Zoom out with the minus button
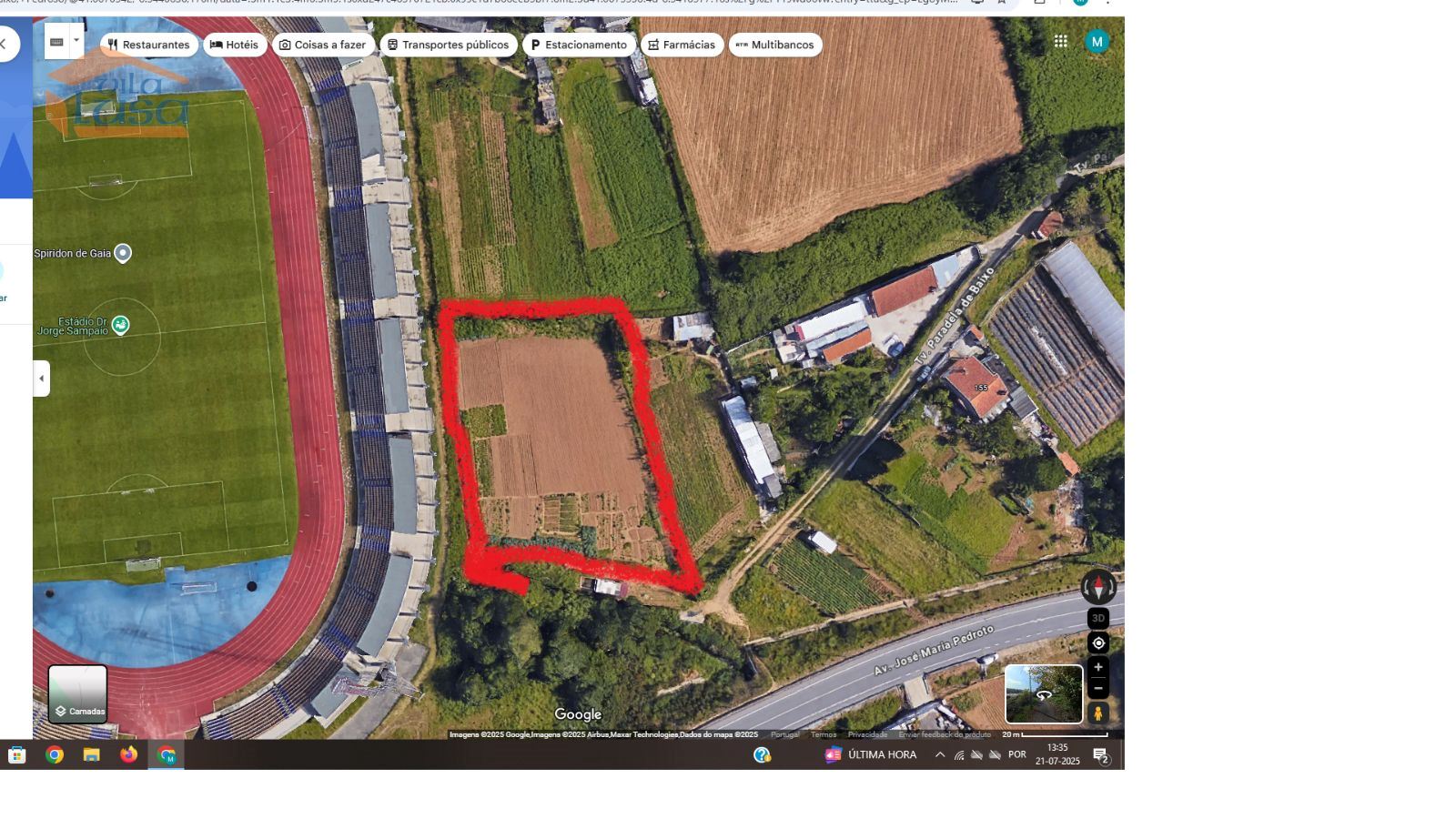The image size is (1456, 819). pyautogui.click(x=1098, y=688)
